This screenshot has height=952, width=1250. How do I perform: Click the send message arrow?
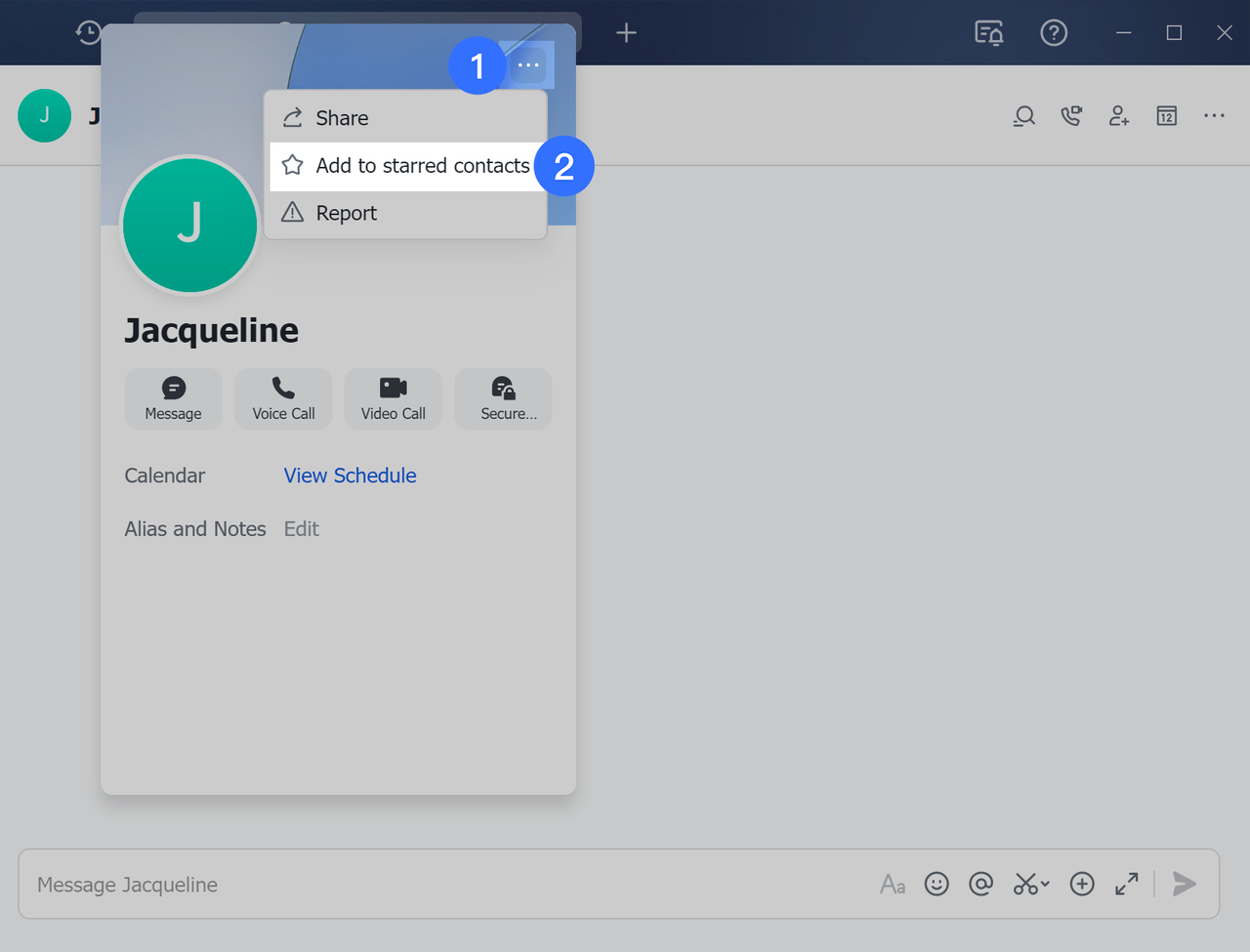[x=1184, y=885]
